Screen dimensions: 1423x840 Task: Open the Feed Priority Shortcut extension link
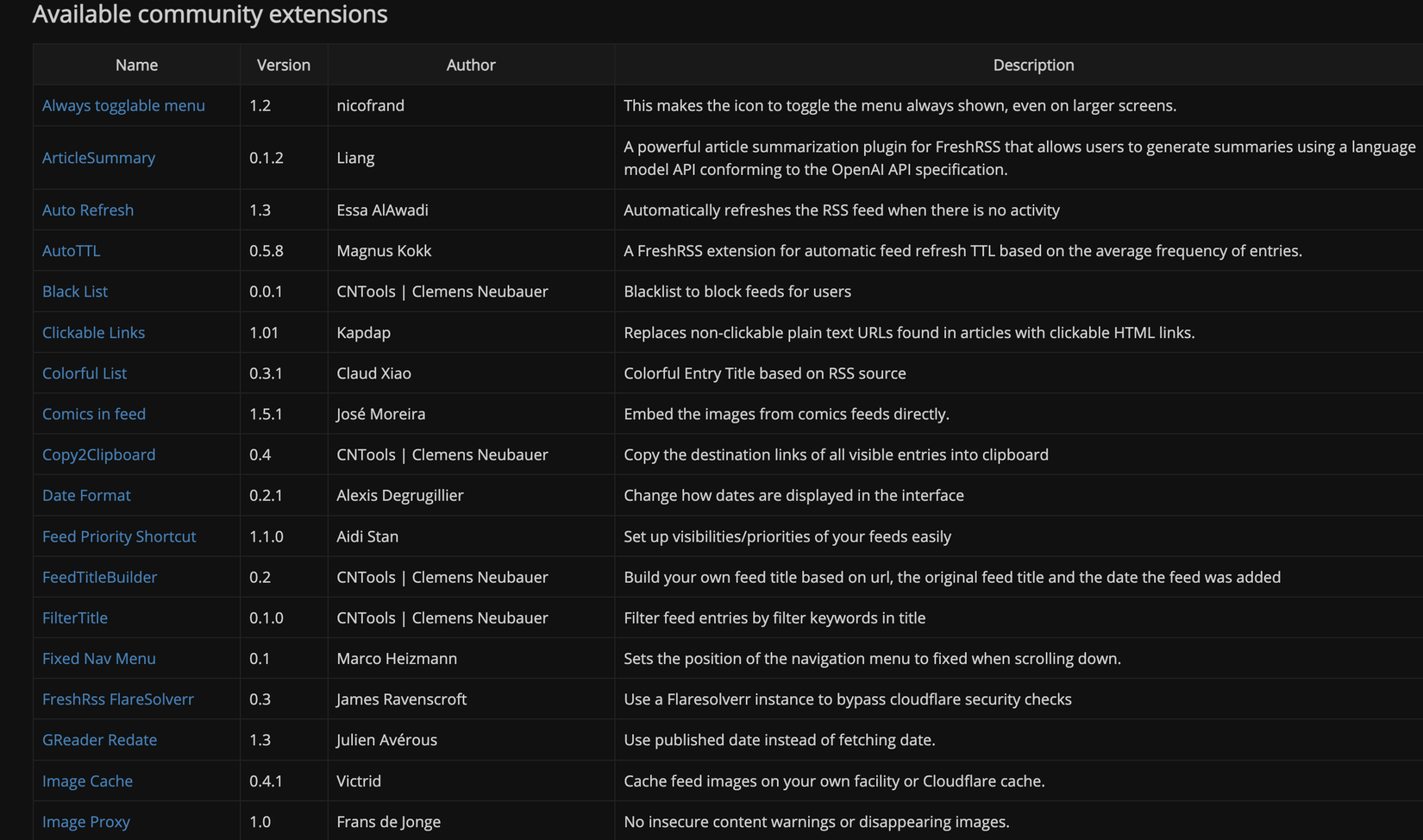[x=119, y=536]
